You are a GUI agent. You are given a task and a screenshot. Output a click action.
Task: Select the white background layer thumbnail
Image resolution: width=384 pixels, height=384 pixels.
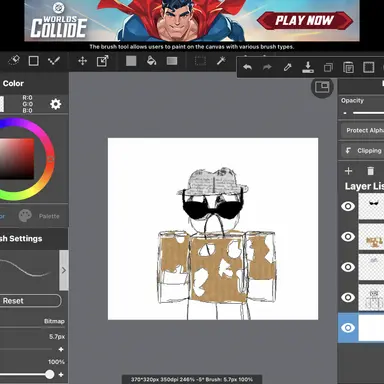click(371, 328)
